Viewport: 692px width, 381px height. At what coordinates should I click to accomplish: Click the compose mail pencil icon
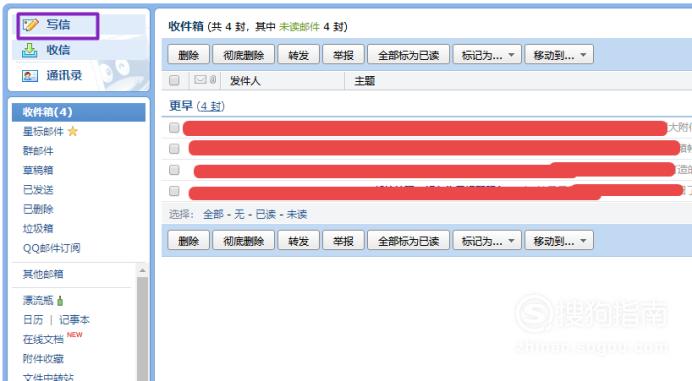click(30, 25)
